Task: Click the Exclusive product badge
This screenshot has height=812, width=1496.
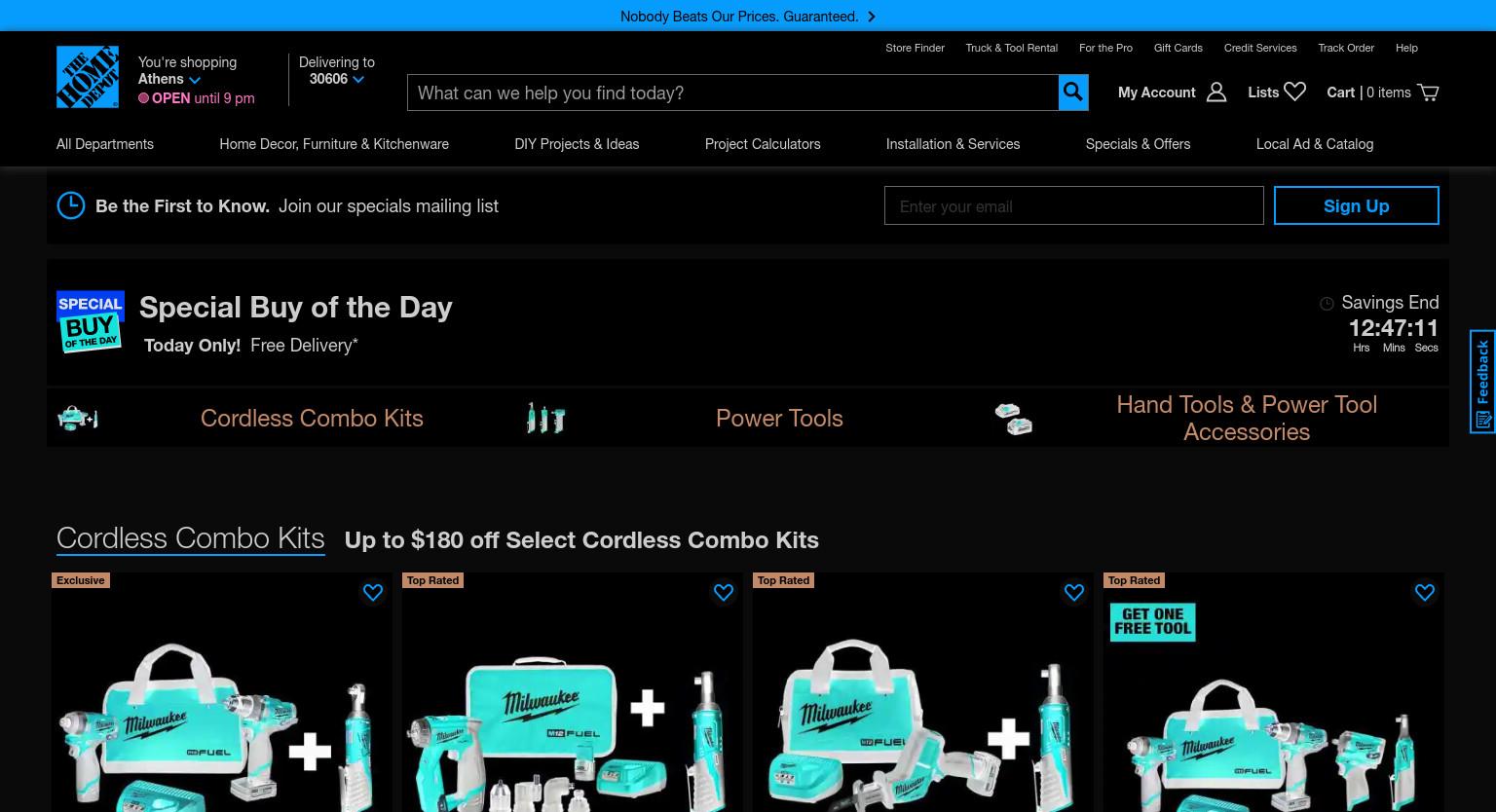Action: click(81, 580)
